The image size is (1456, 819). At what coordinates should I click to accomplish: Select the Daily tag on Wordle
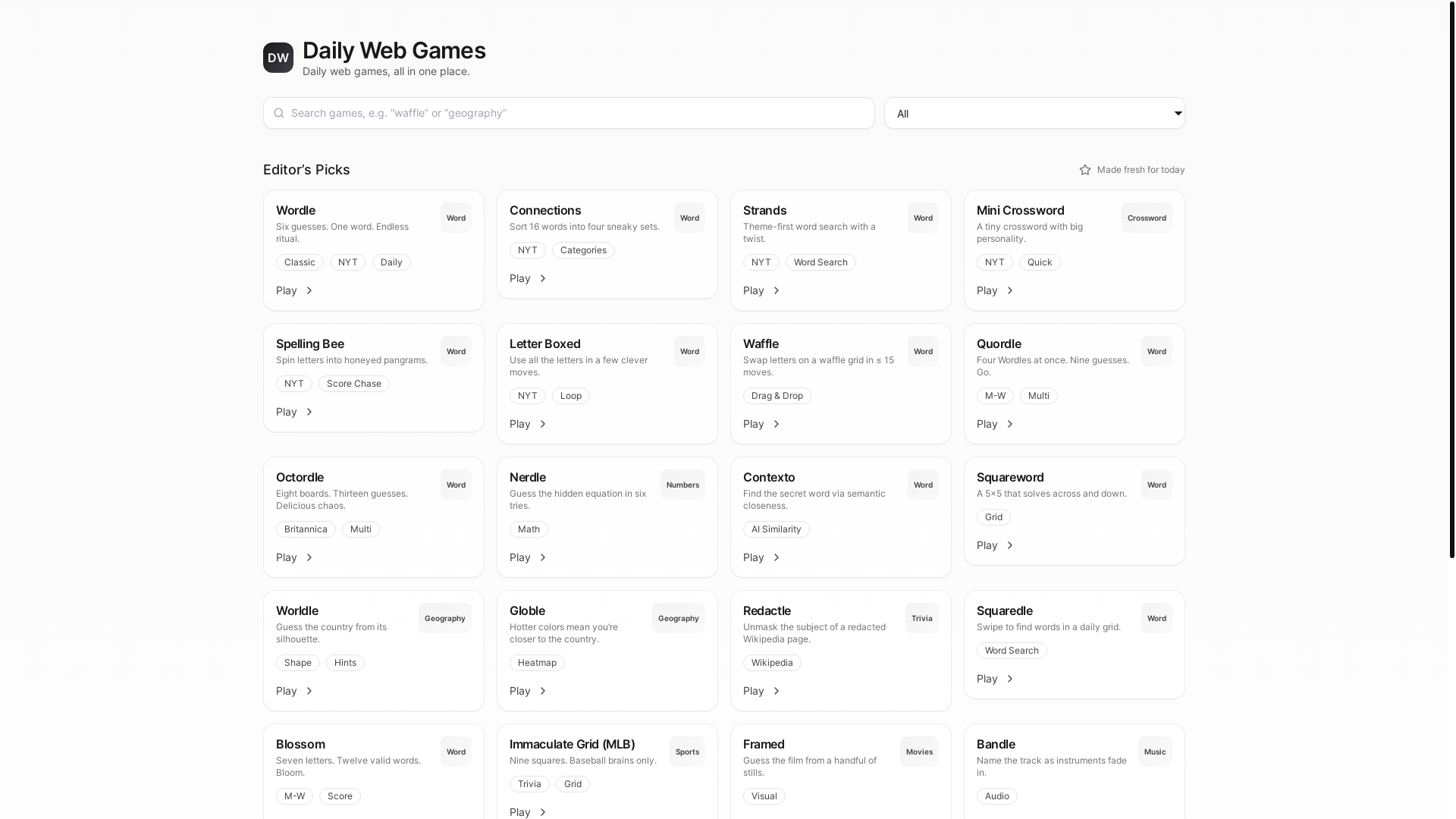[x=391, y=262]
